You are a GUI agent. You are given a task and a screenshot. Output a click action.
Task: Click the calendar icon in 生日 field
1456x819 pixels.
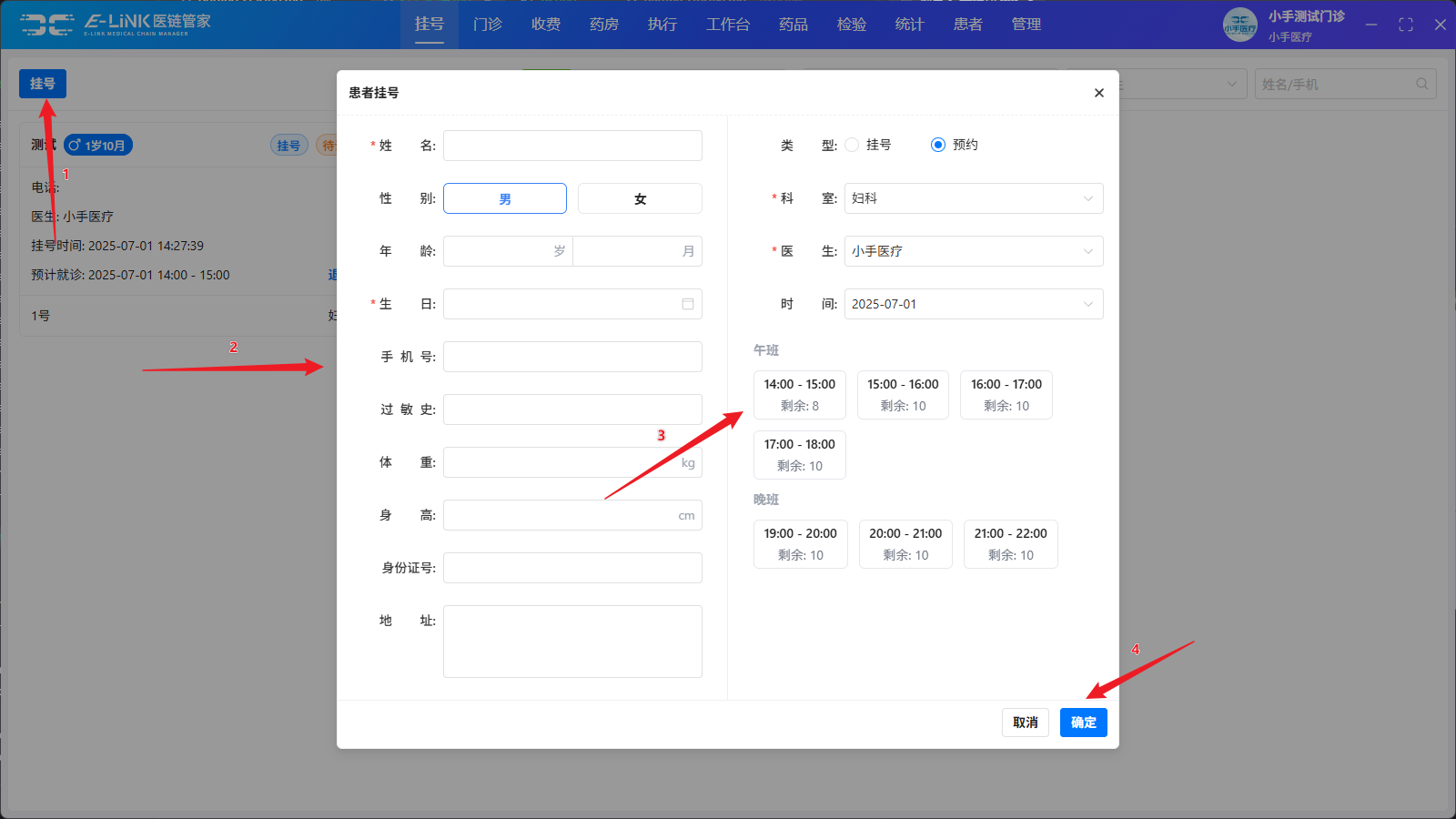coord(688,304)
